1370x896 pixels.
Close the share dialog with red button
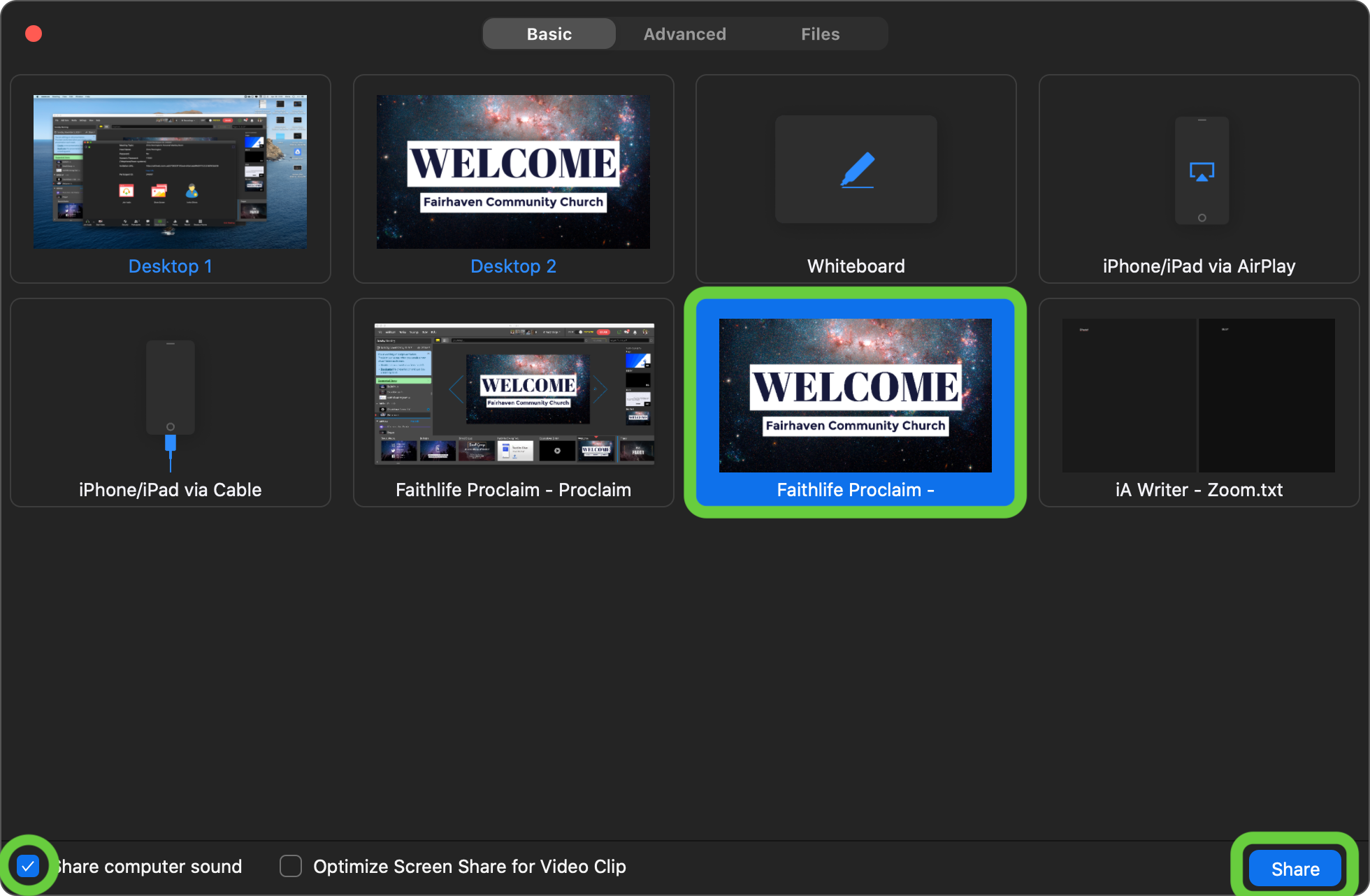pos(34,34)
